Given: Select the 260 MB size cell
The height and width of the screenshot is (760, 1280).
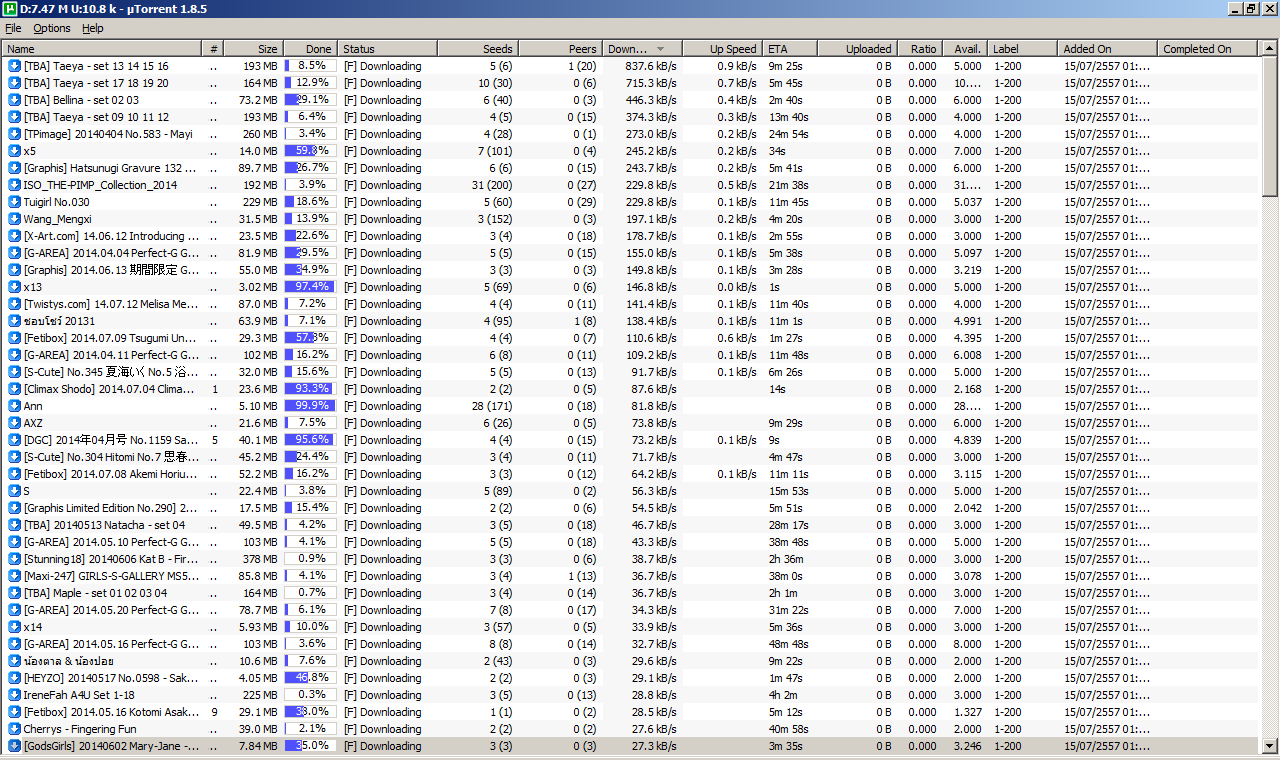Looking at the screenshot, I should click(260, 134).
